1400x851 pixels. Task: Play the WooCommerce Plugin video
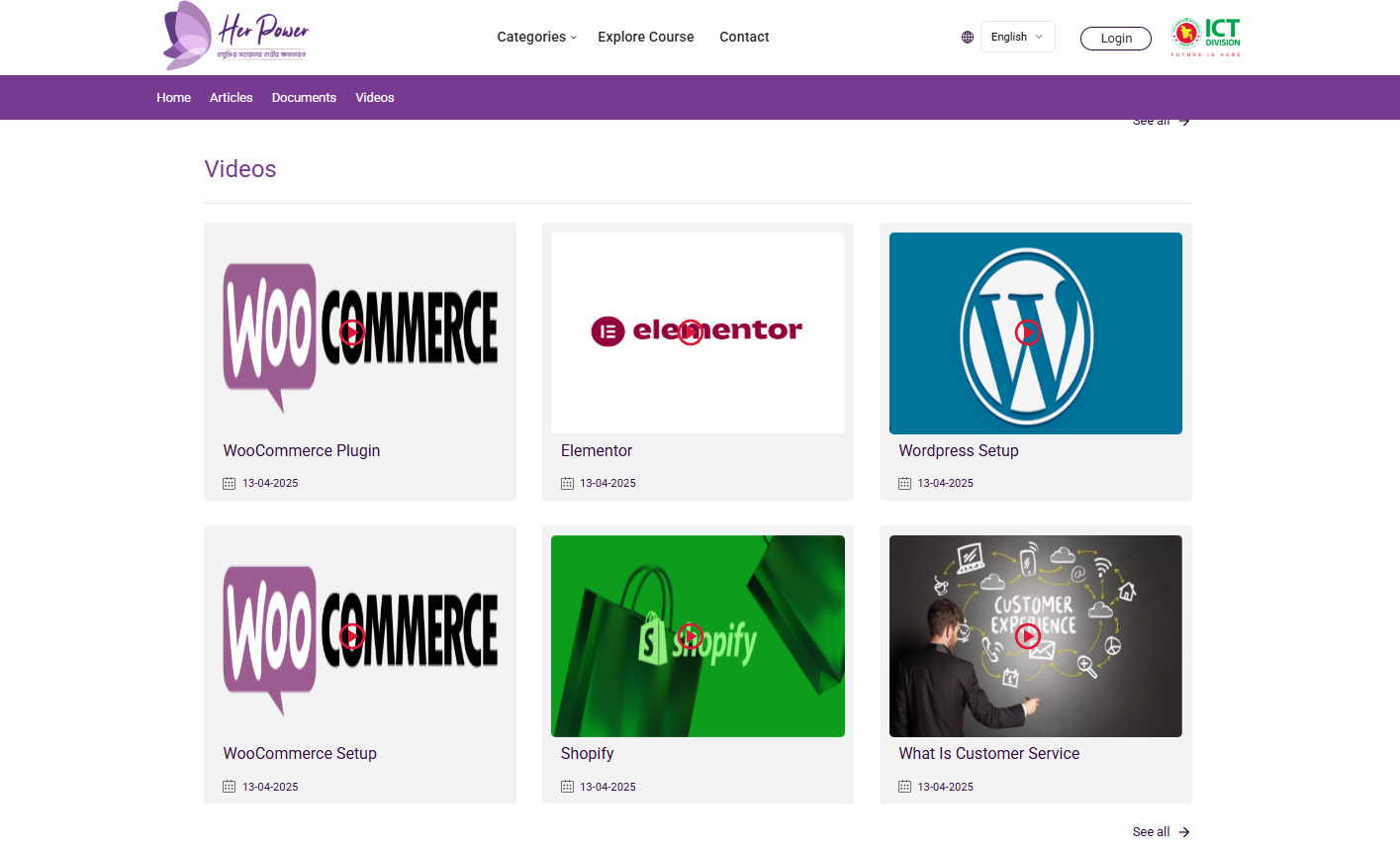[351, 332]
